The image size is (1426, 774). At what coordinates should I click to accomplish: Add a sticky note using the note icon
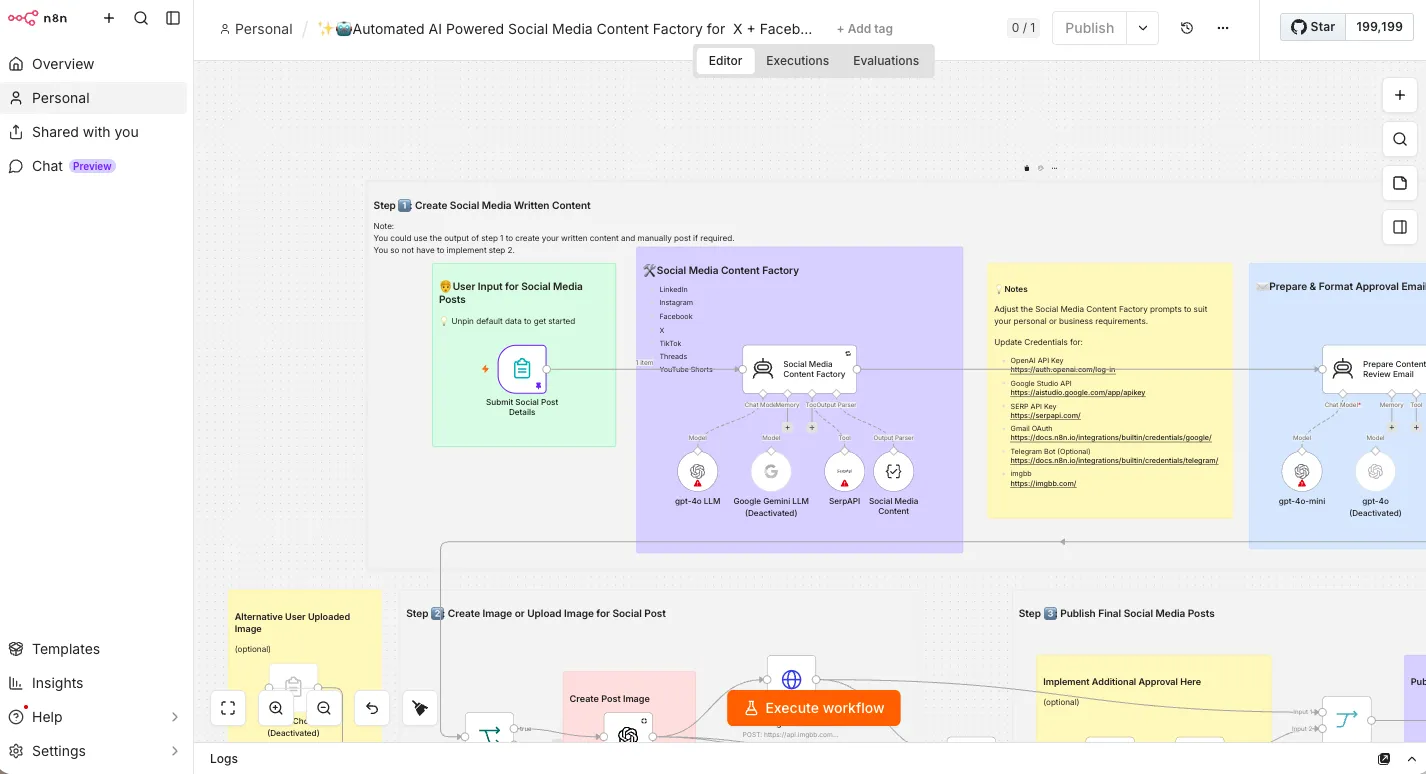(1400, 183)
